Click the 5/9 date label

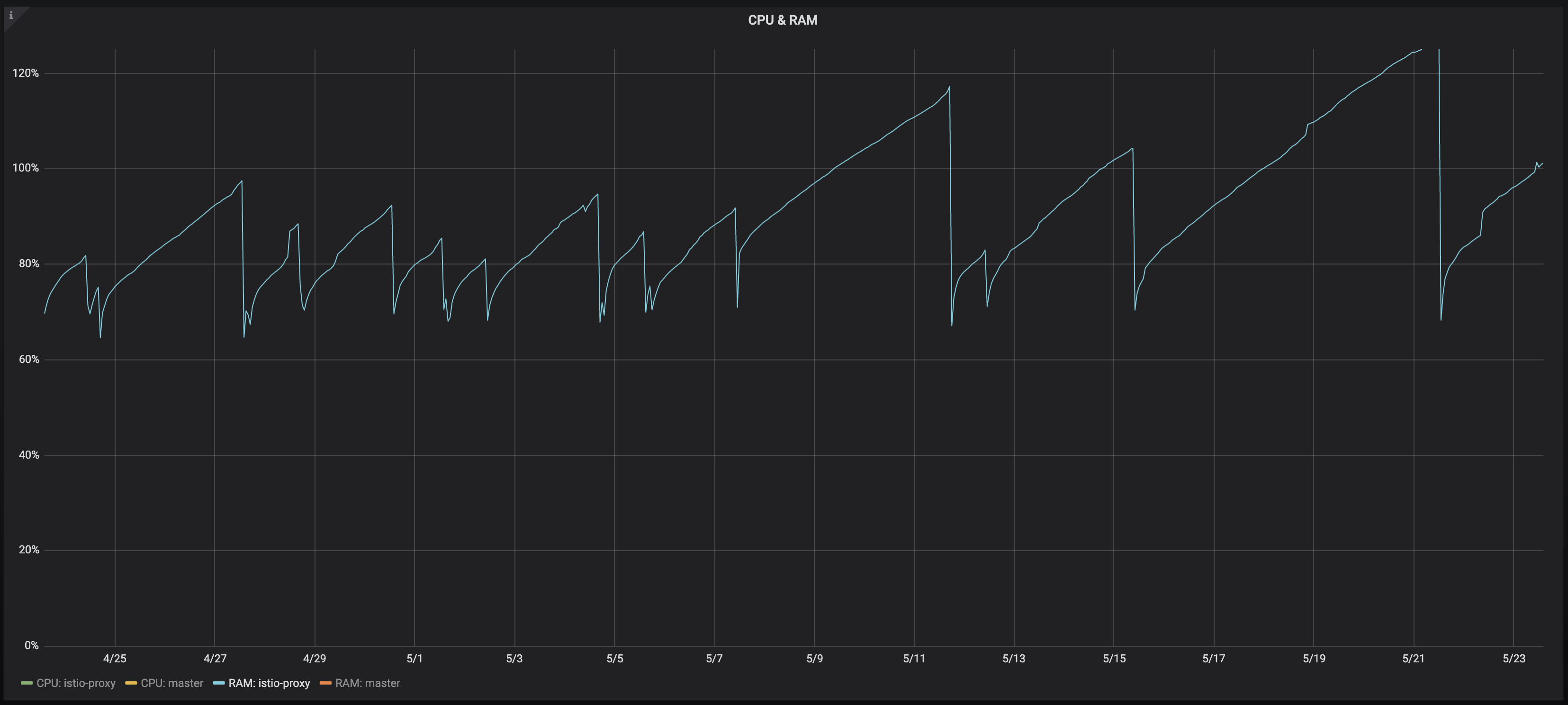814,658
